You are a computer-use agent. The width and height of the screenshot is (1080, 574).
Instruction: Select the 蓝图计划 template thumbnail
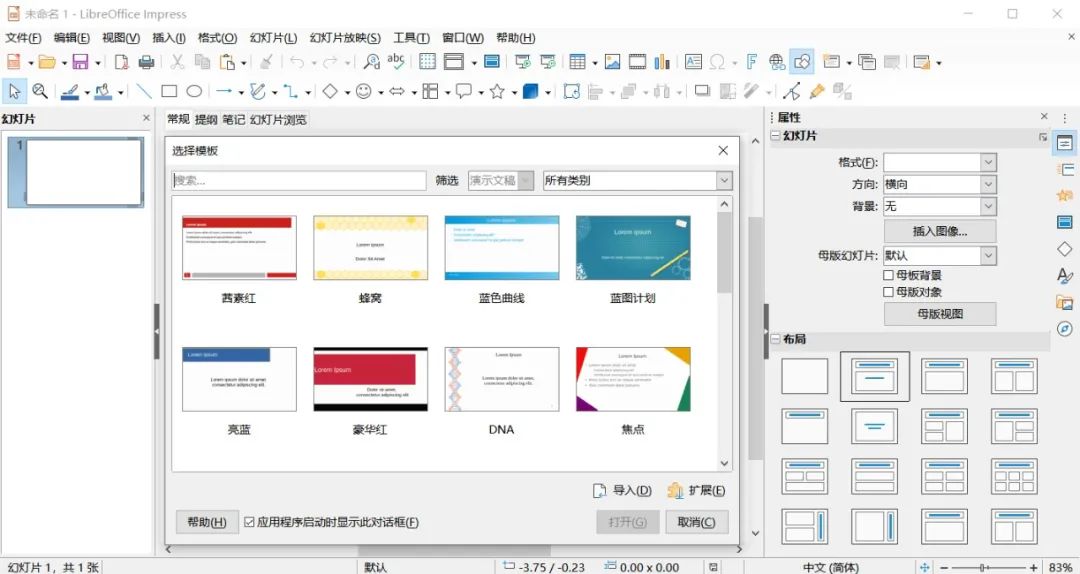(633, 247)
